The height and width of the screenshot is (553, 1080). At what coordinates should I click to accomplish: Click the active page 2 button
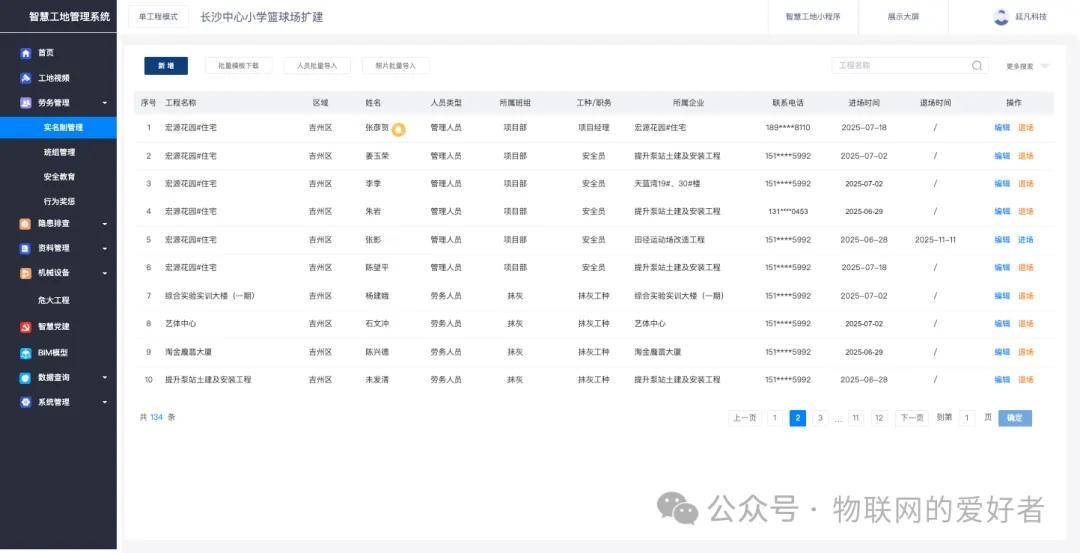pos(798,418)
